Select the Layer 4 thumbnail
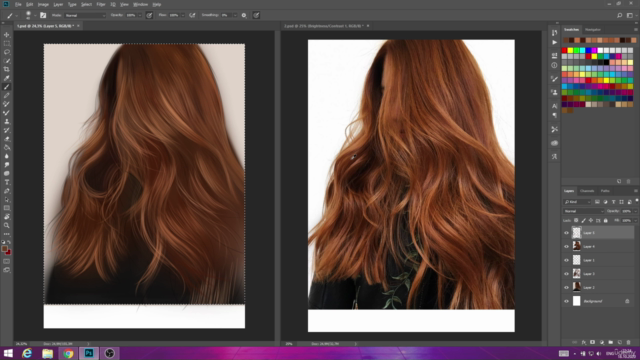Screen dimensions: 640x360 tap(576, 246)
